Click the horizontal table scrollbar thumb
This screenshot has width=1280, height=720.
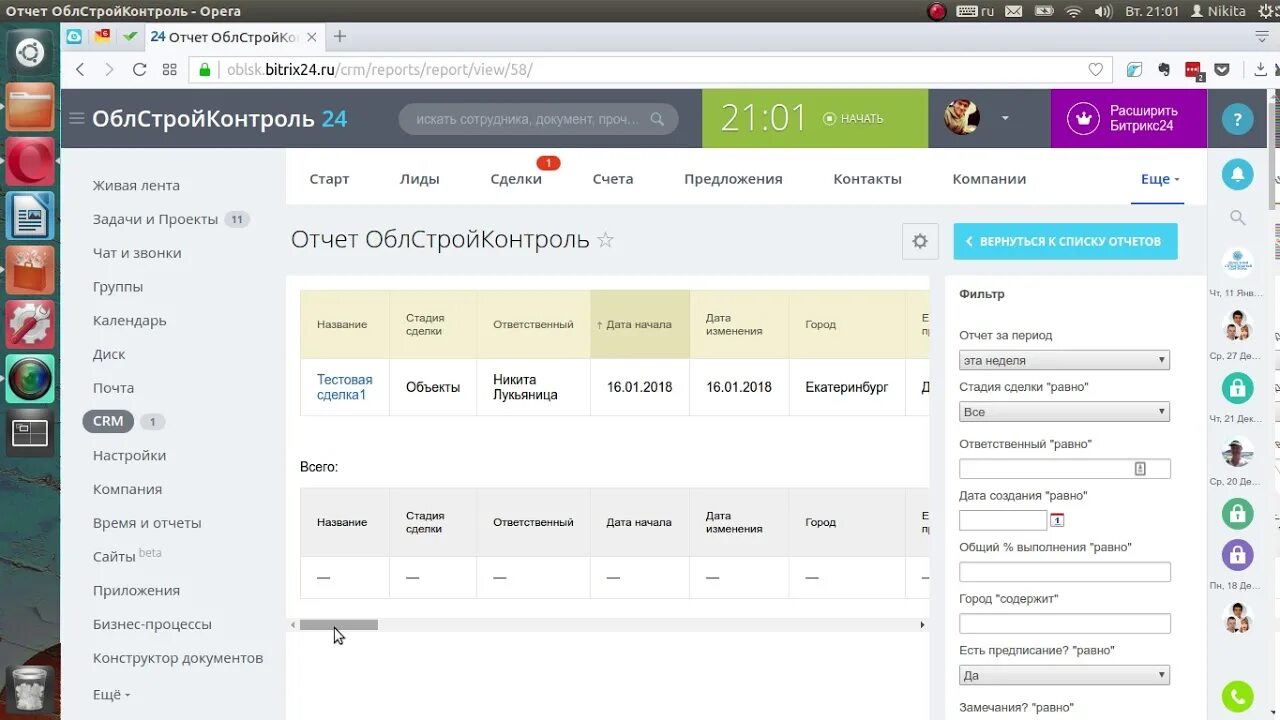339,625
